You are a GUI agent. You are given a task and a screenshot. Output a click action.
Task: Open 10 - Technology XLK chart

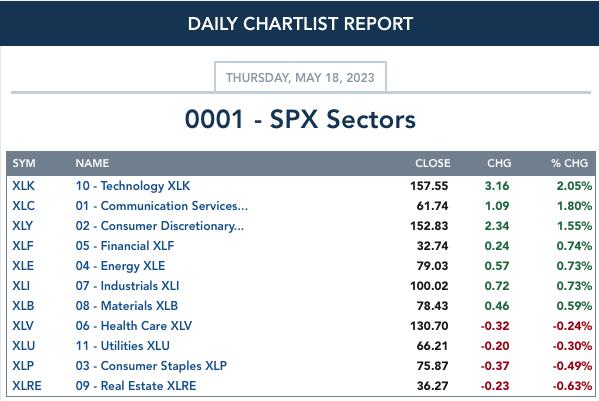point(133,186)
